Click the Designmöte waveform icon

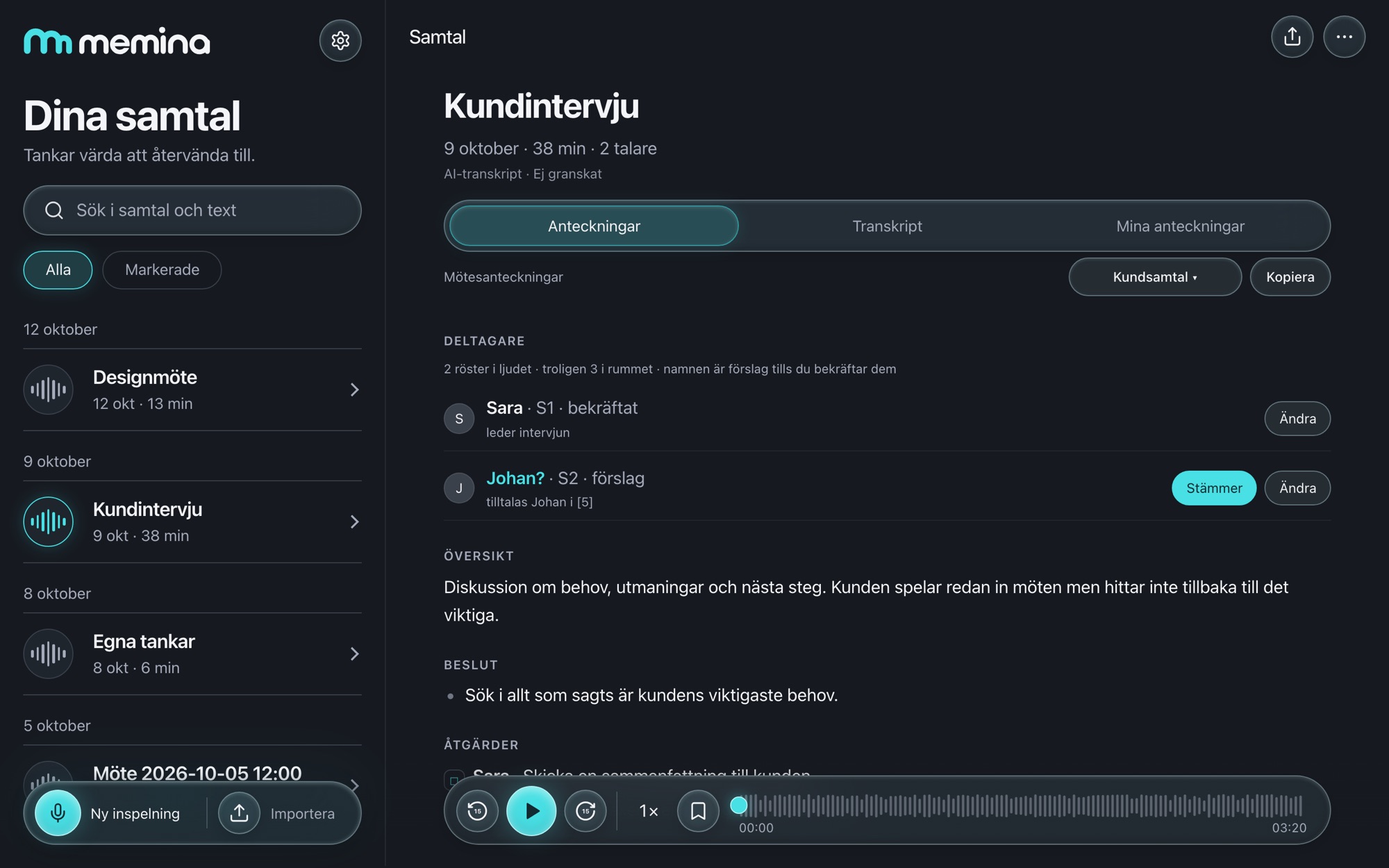click(x=49, y=390)
